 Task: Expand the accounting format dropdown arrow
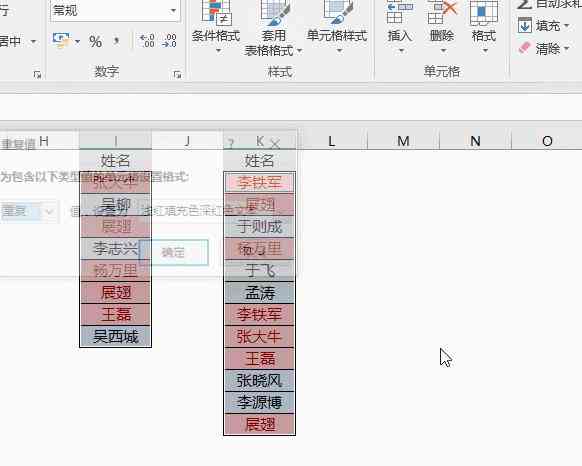[x=77, y=41]
